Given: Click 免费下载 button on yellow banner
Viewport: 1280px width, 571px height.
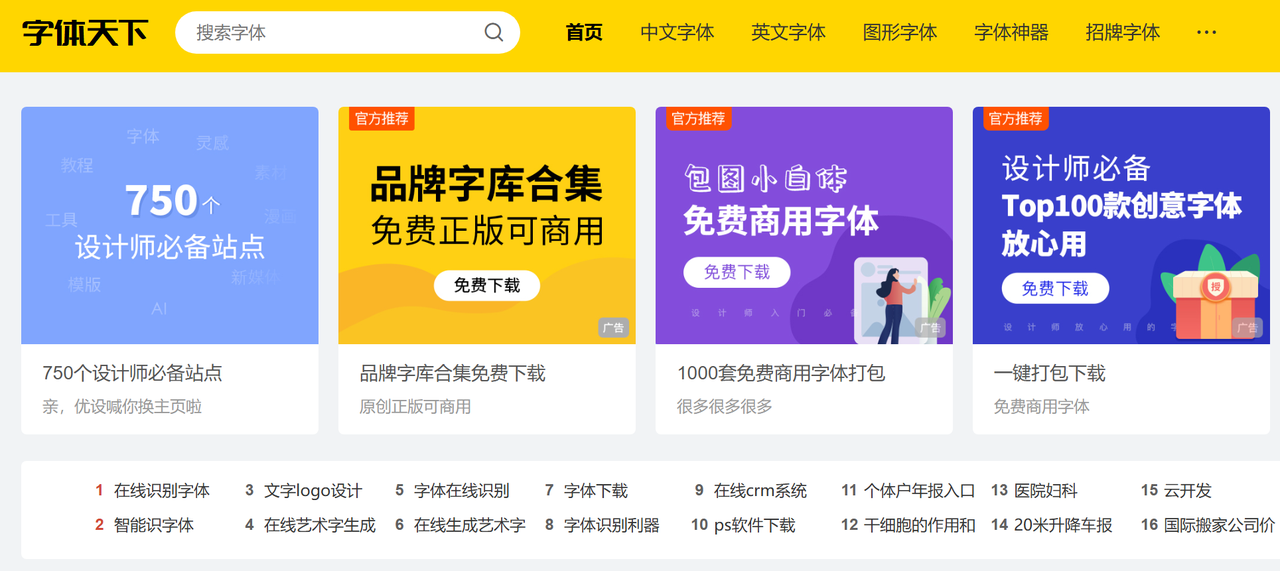Looking at the screenshot, I should [x=486, y=285].
